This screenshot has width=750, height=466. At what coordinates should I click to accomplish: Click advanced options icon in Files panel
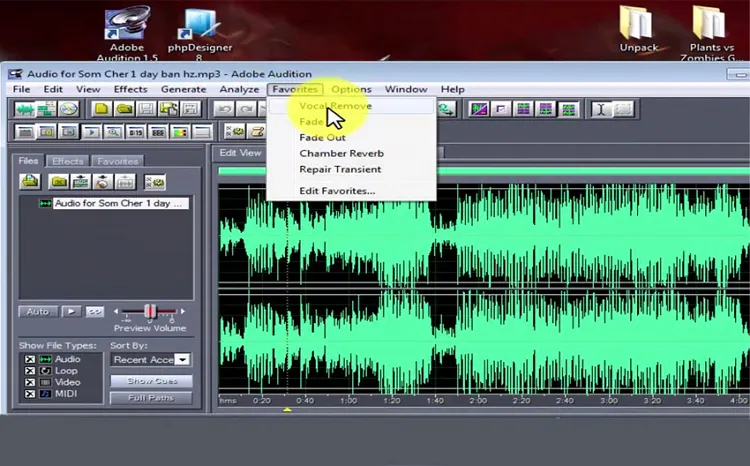154,182
